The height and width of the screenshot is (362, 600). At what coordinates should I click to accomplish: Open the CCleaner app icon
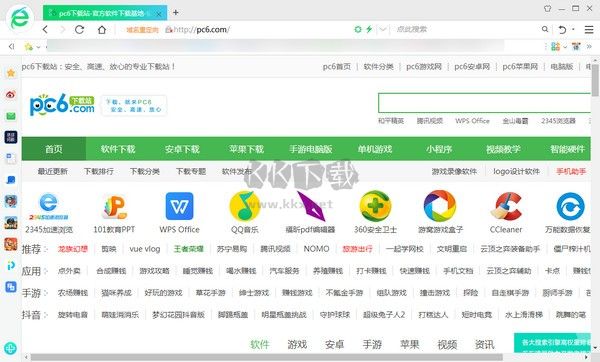506,206
